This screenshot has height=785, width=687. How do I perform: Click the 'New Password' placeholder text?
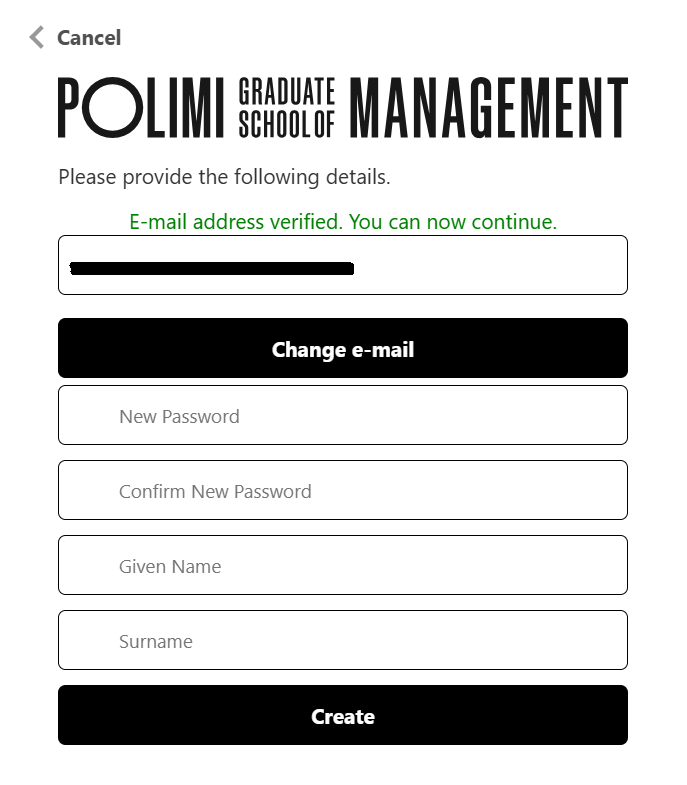tap(179, 417)
